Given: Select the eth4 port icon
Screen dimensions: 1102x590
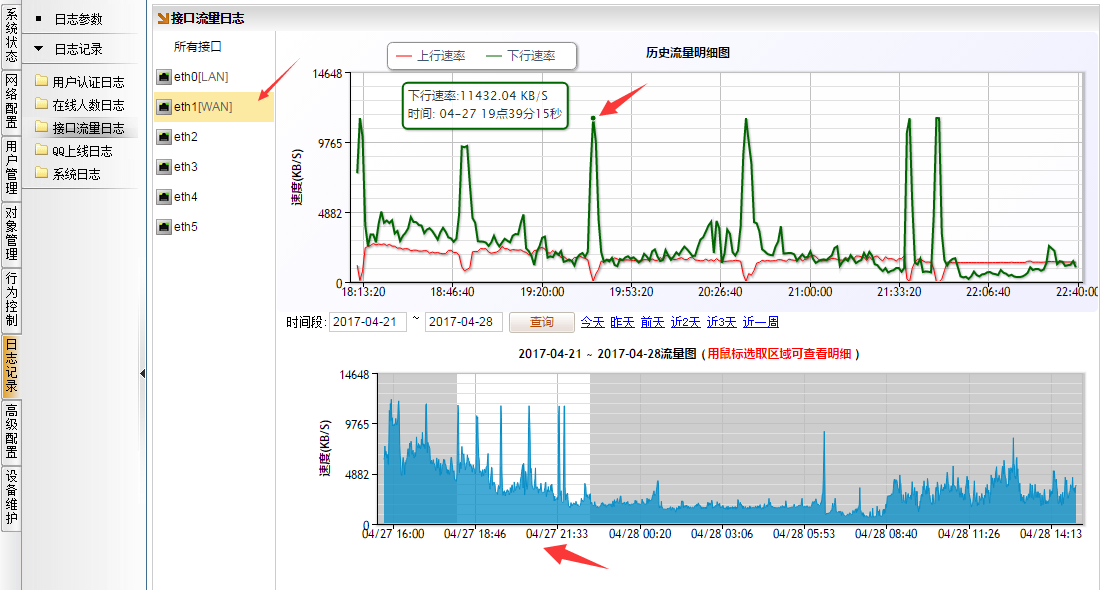Looking at the screenshot, I should click(164, 197).
